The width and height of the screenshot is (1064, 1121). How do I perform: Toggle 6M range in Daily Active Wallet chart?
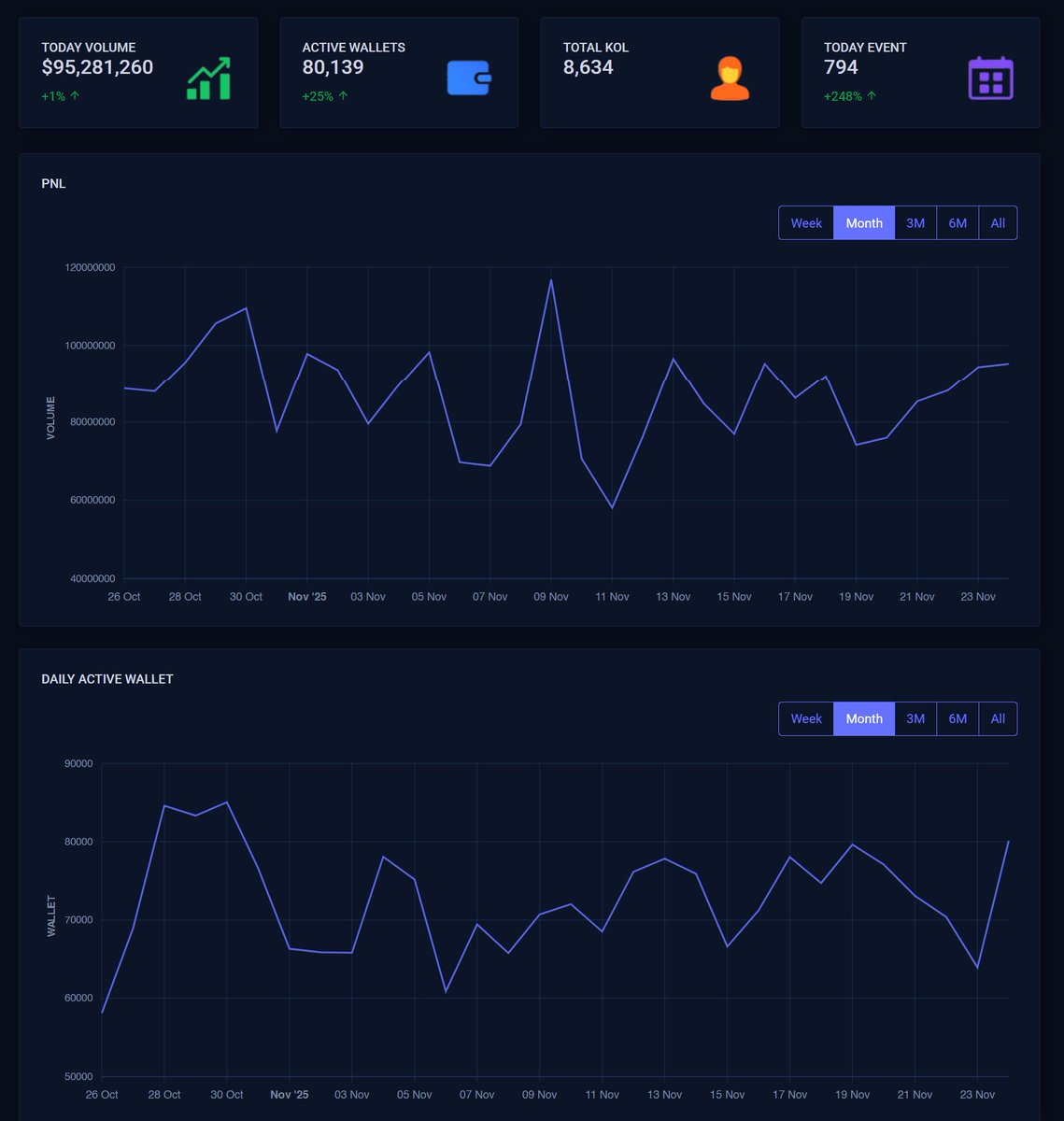point(957,718)
